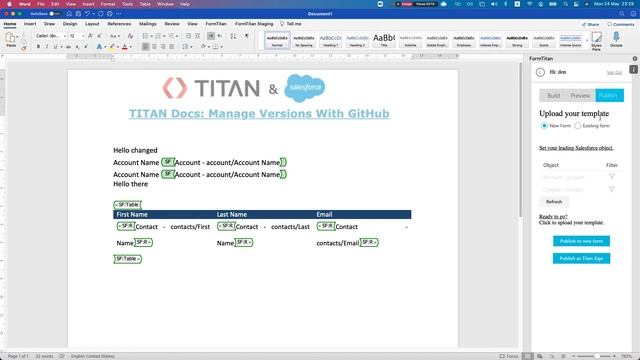Click filter icon for Account object row
640x360 pixels.
[611, 177]
